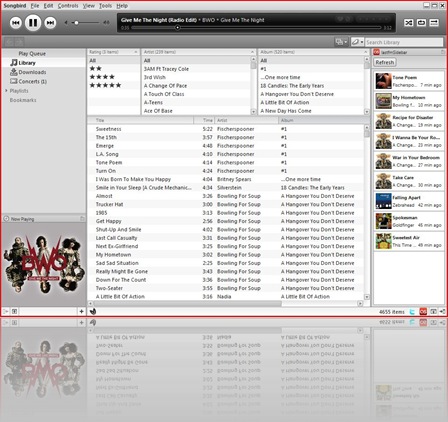This screenshot has width=448, height=422.
Task: Open the search engine selector dropdown
Action: point(357,42)
